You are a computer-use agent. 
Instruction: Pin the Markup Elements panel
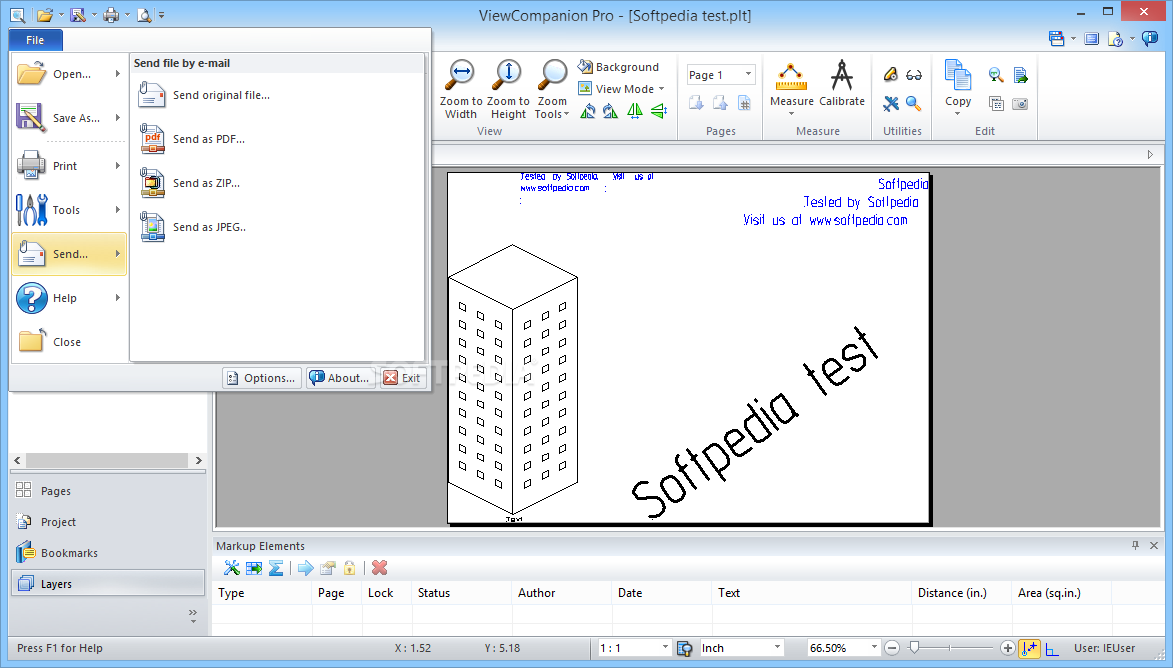click(1135, 545)
